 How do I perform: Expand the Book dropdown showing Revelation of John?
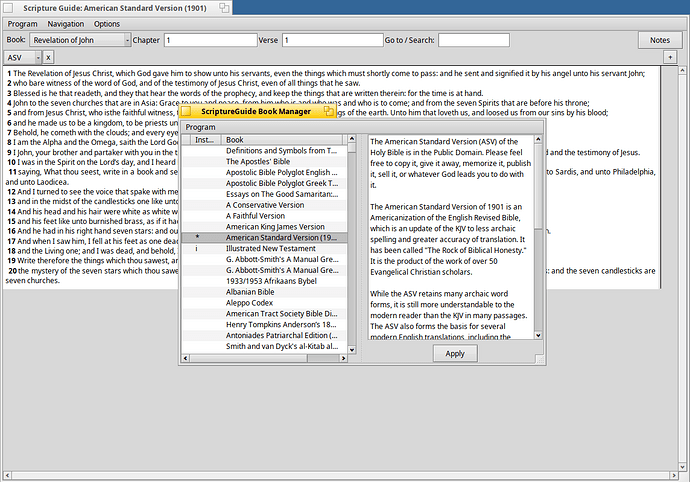pyautogui.click(x=81, y=40)
